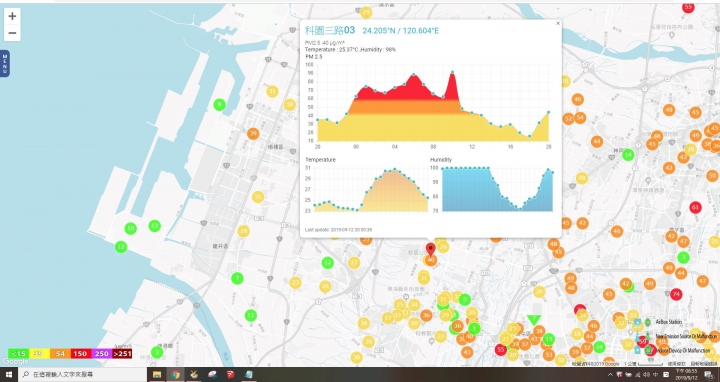The width and height of the screenshot is (720, 382).
Task: Select the green 1 sensor marker
Action: click(474, 329)
